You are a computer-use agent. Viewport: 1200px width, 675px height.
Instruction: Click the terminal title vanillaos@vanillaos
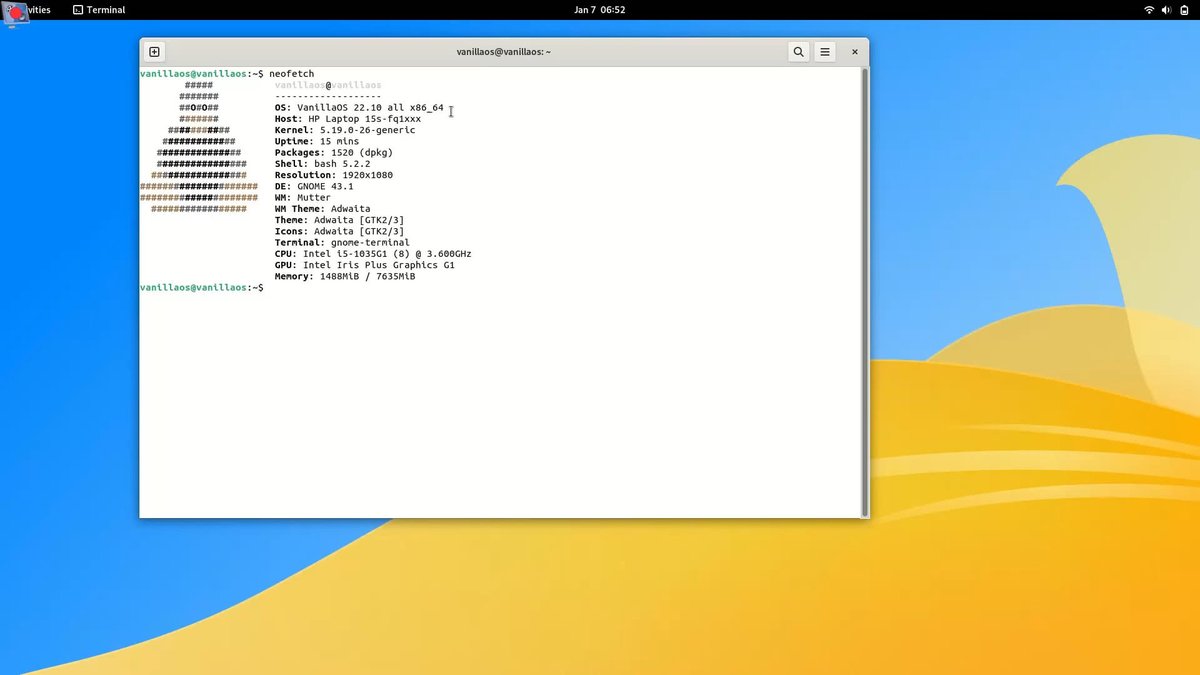coord(505,51)
